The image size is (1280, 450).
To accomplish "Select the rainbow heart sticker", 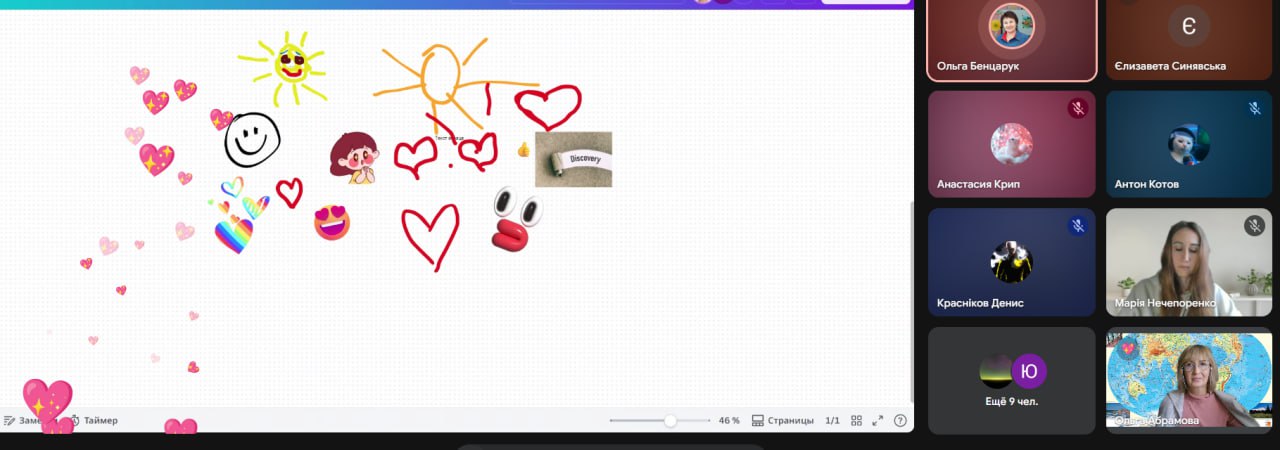I will [234, 235].
